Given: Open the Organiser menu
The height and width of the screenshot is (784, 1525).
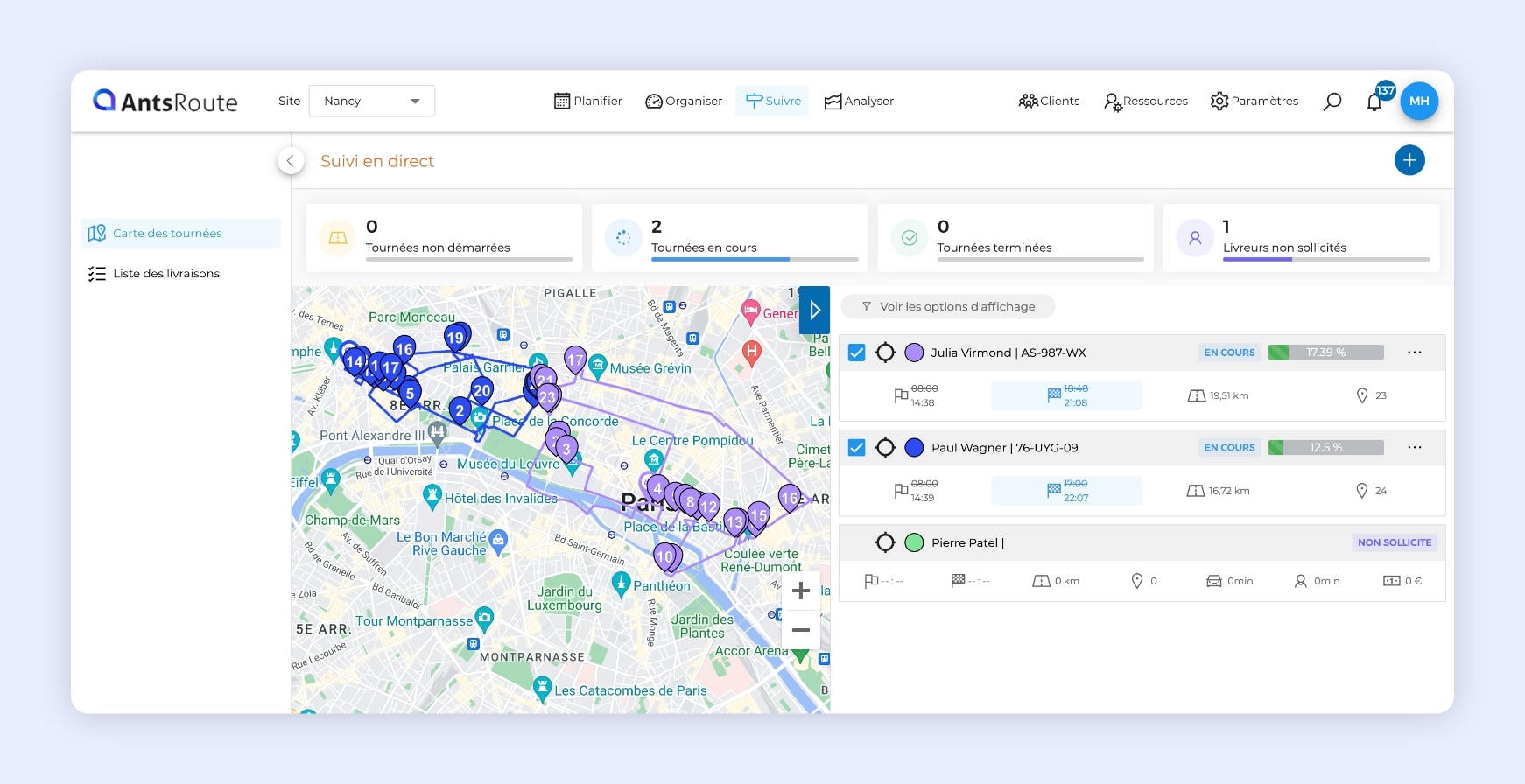Looking at the screenshot, I should [x=684, y=101].
